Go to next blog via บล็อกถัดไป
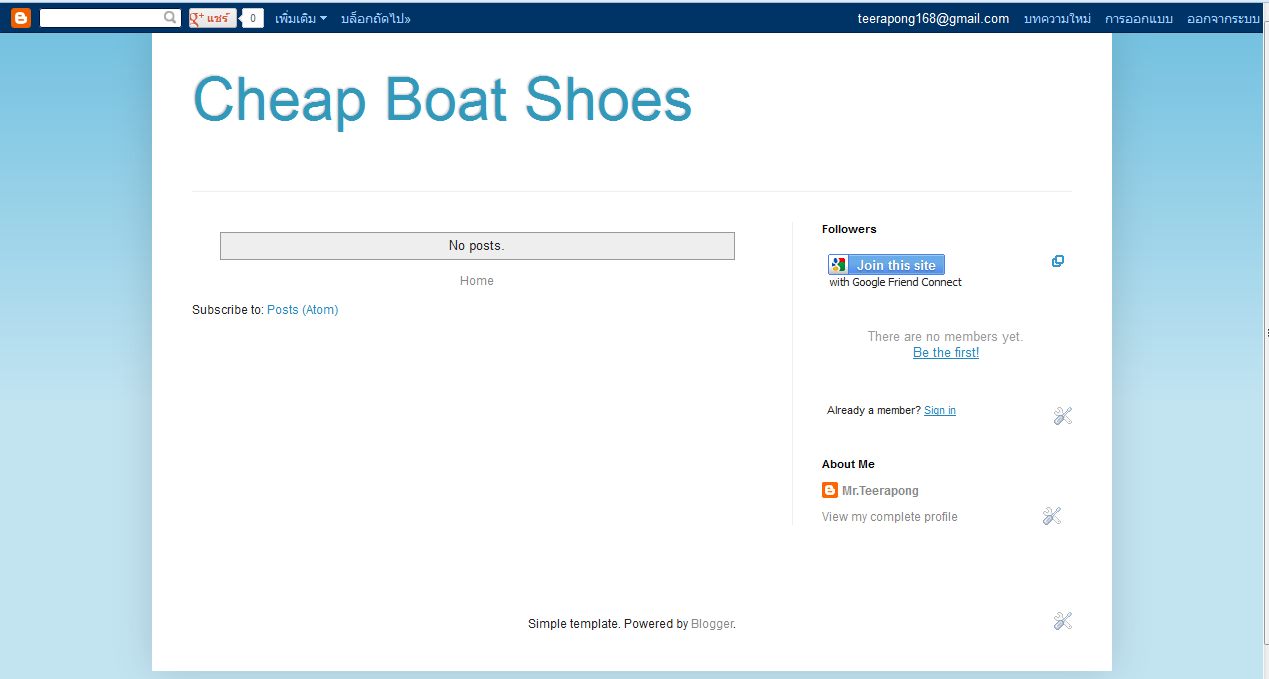1269x679 pixels. coord(375,19)
